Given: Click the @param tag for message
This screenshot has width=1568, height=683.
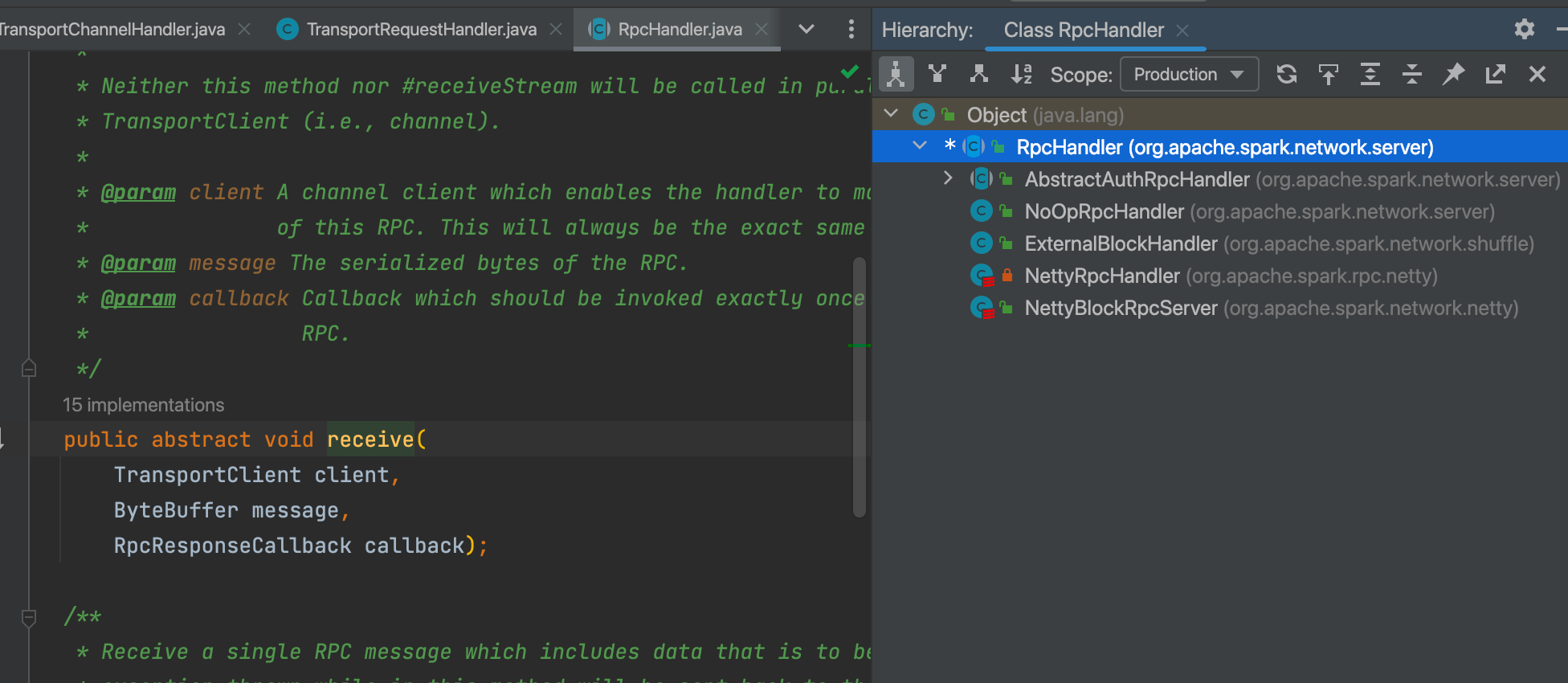Looking at the screenshot, I should [138, 264].
